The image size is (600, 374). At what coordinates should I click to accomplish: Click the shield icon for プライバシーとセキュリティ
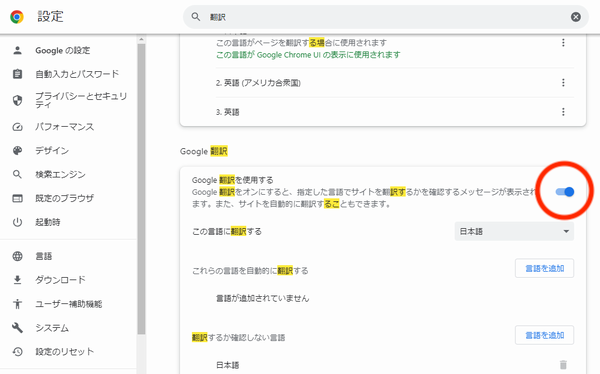(17, 100)
